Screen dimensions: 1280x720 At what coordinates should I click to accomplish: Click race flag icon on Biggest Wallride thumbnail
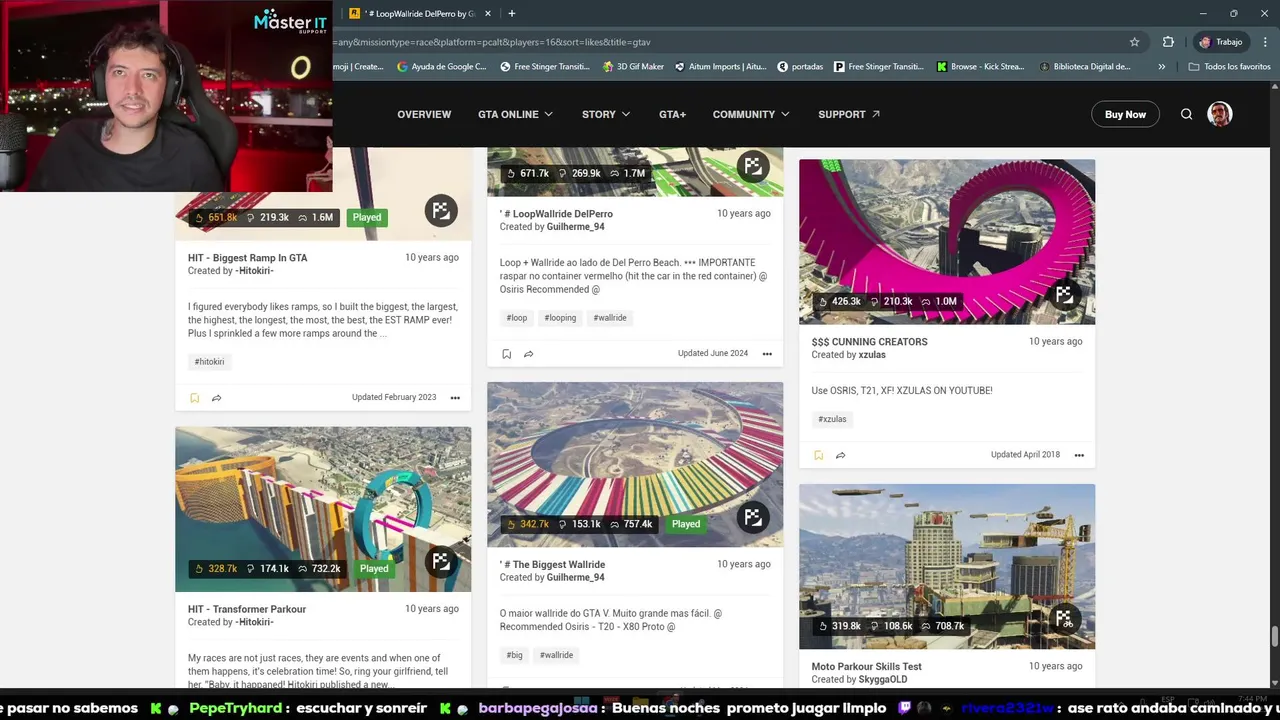point(753,517)
